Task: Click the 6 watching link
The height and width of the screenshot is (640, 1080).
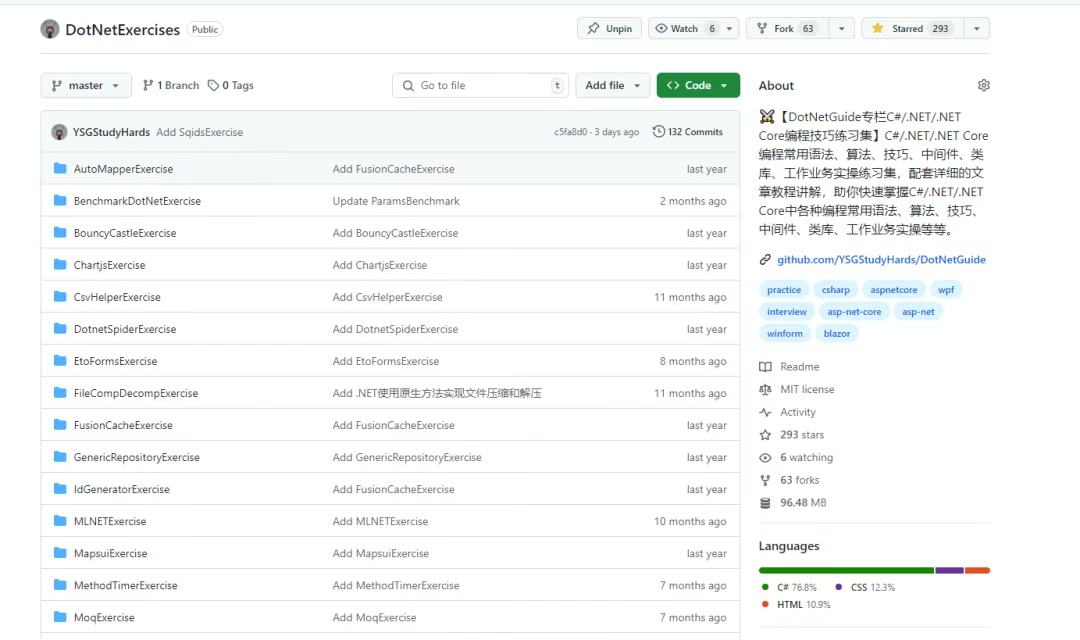Action: click(807, 457)
